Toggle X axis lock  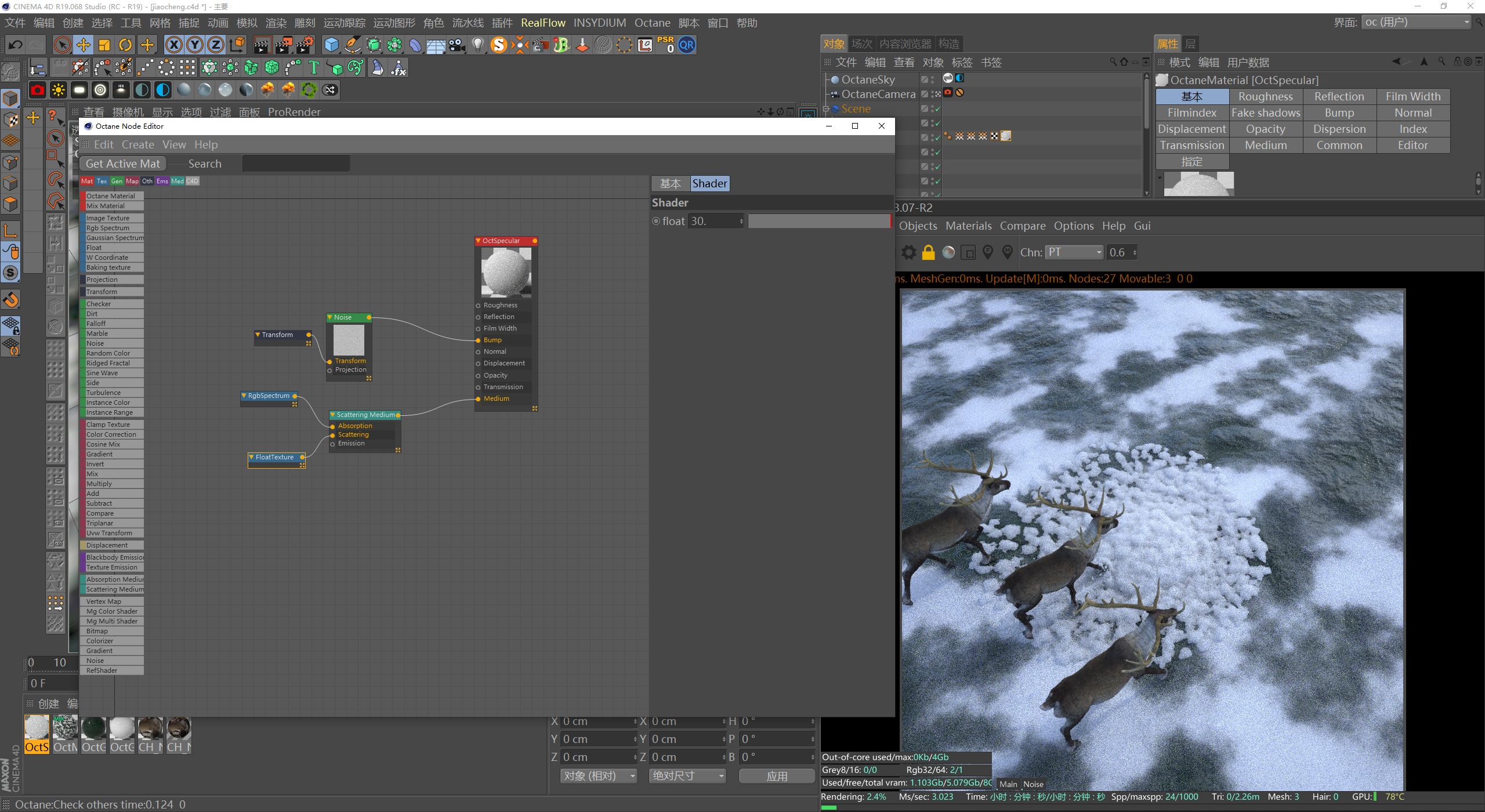(174, 45)
